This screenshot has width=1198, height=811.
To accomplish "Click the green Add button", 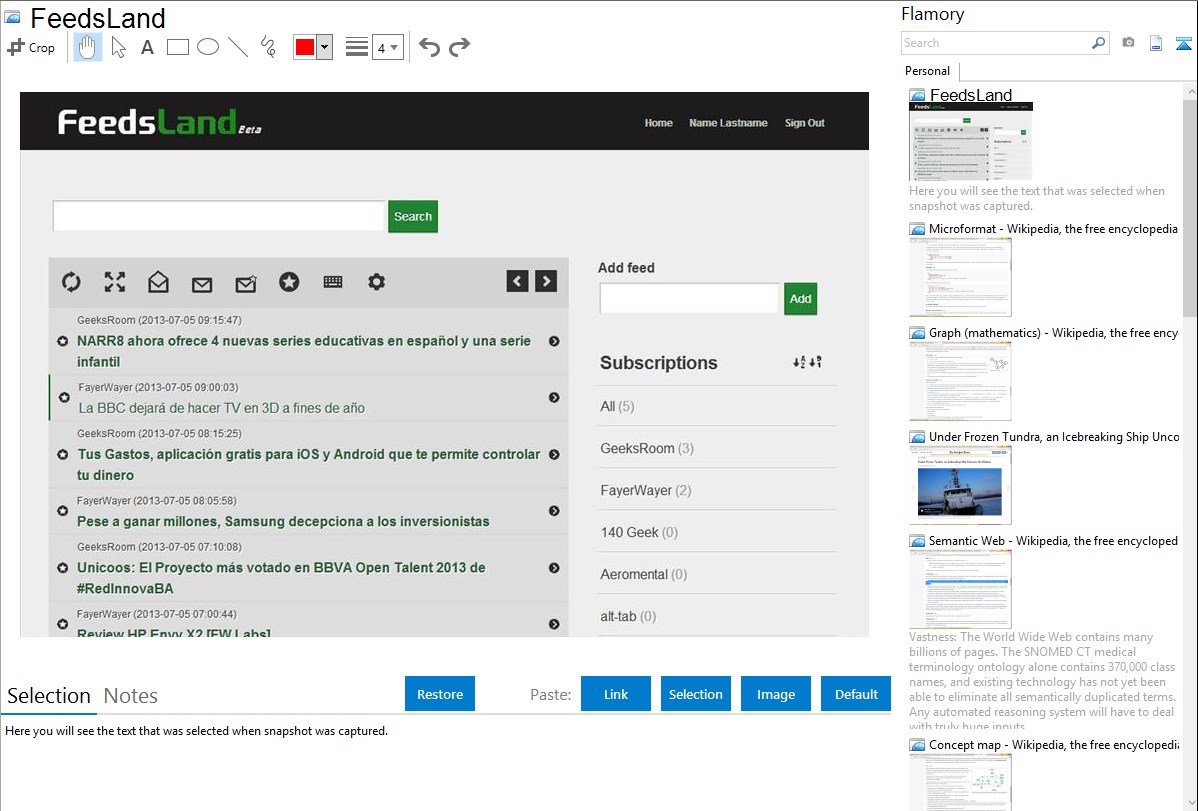I will [801, 299].
